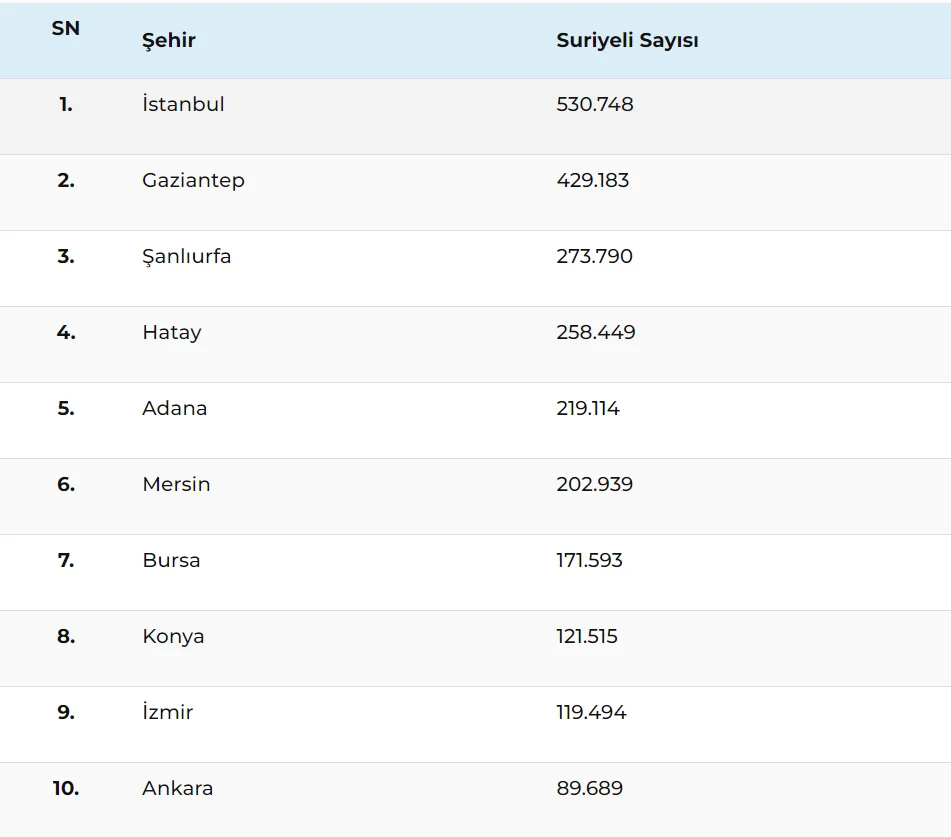This screenshot has width=951, height=837.
Task: Click the 171.593 figure for Bursa
Action: (589, 561)
